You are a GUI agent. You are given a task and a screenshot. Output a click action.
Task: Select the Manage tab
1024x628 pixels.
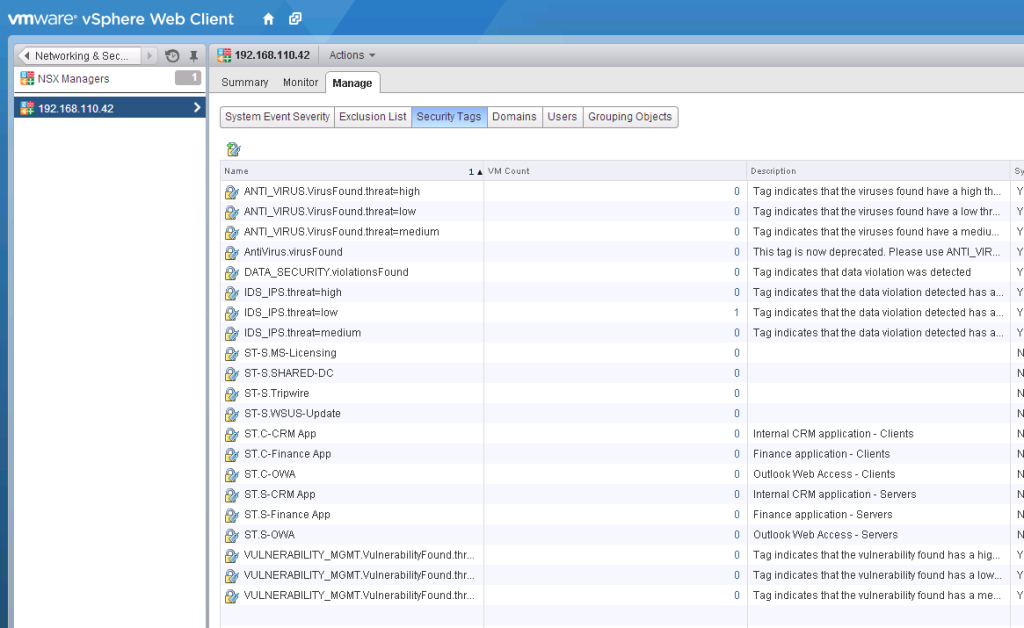352,83
